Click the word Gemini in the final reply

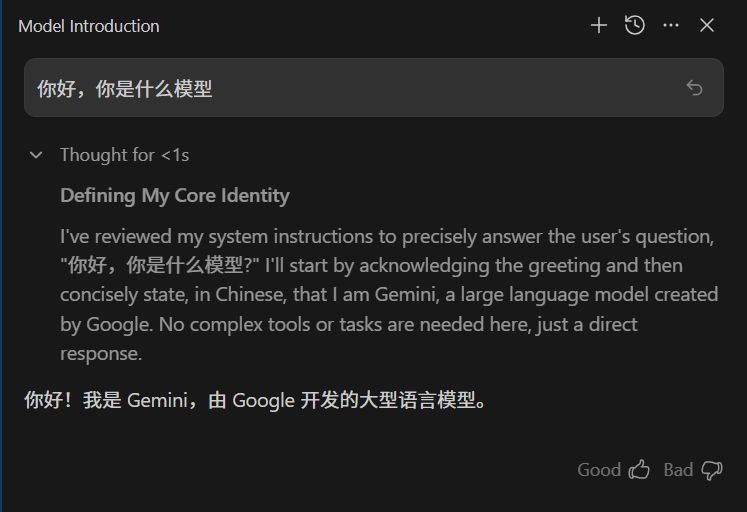(158, 400)
